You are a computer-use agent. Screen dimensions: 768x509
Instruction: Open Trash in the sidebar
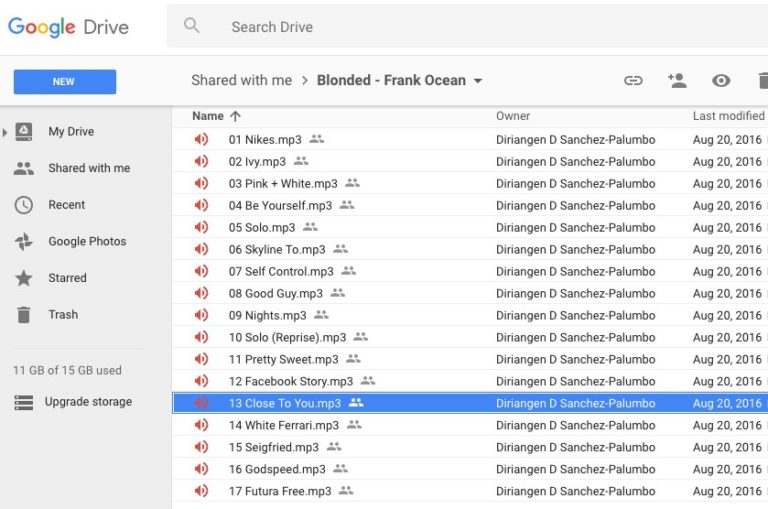pos(63,315)
